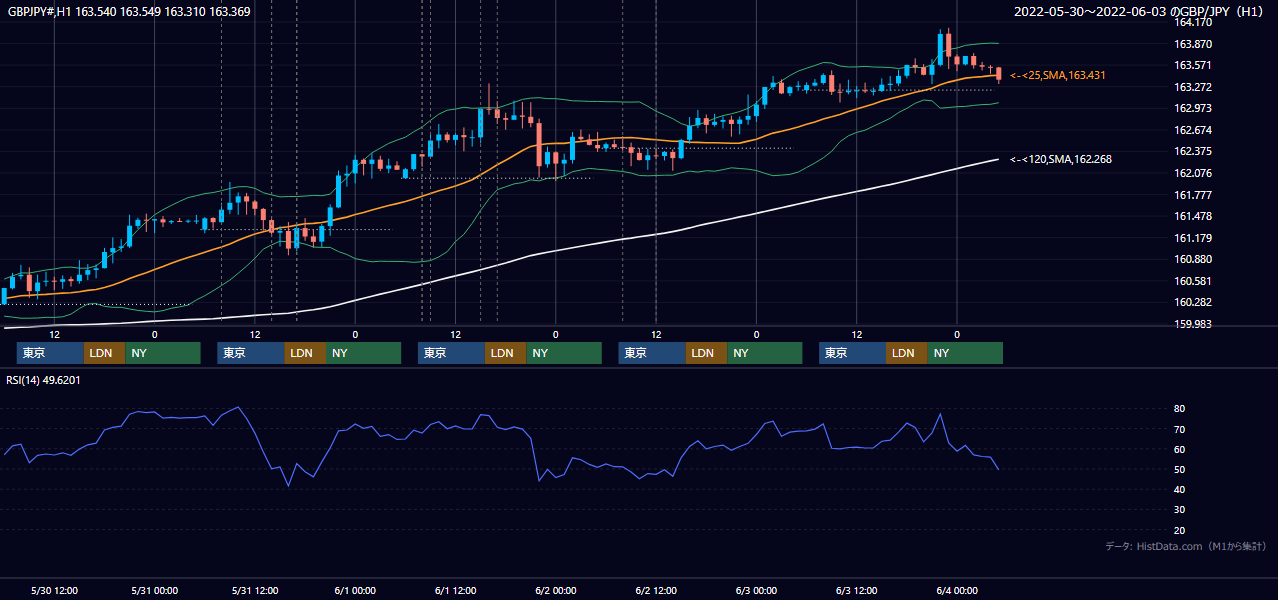
Task: Click price axis label 162.076
Action: 1194,173
